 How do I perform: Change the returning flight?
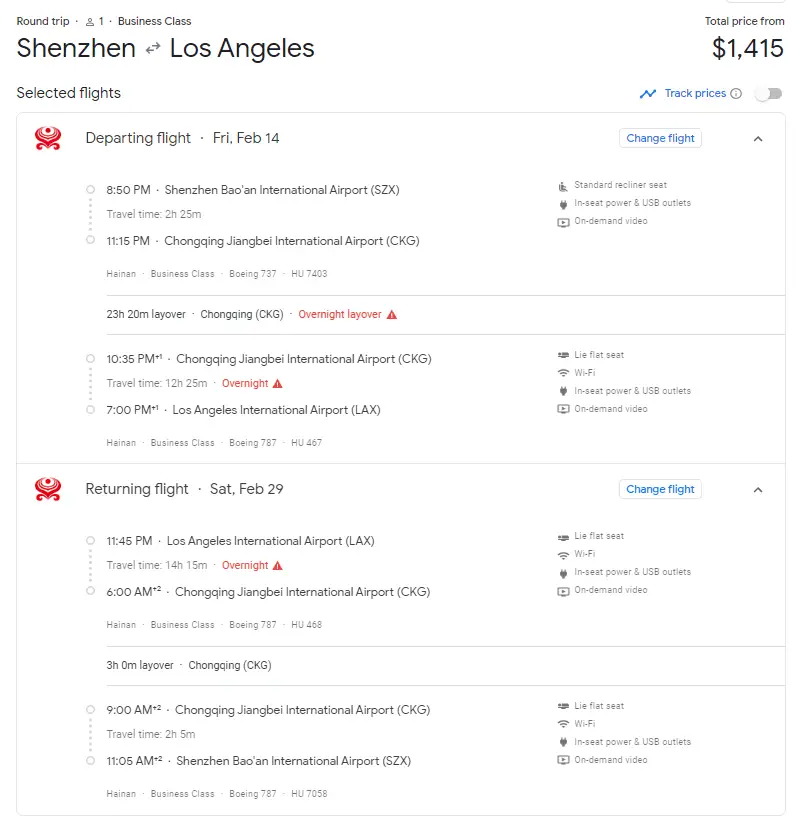tap(660, 489)
